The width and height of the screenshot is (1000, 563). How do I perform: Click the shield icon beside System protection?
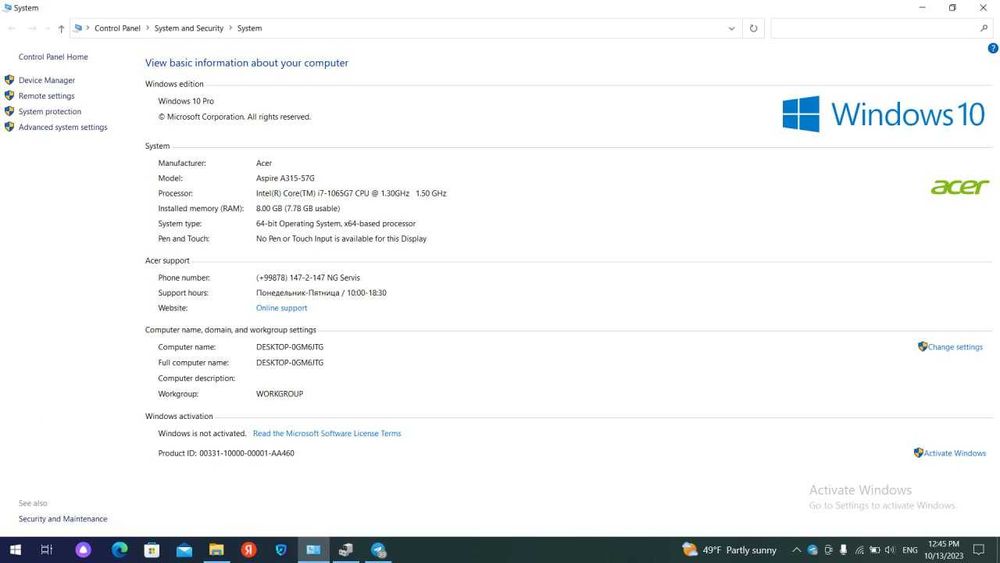[9, 111]
